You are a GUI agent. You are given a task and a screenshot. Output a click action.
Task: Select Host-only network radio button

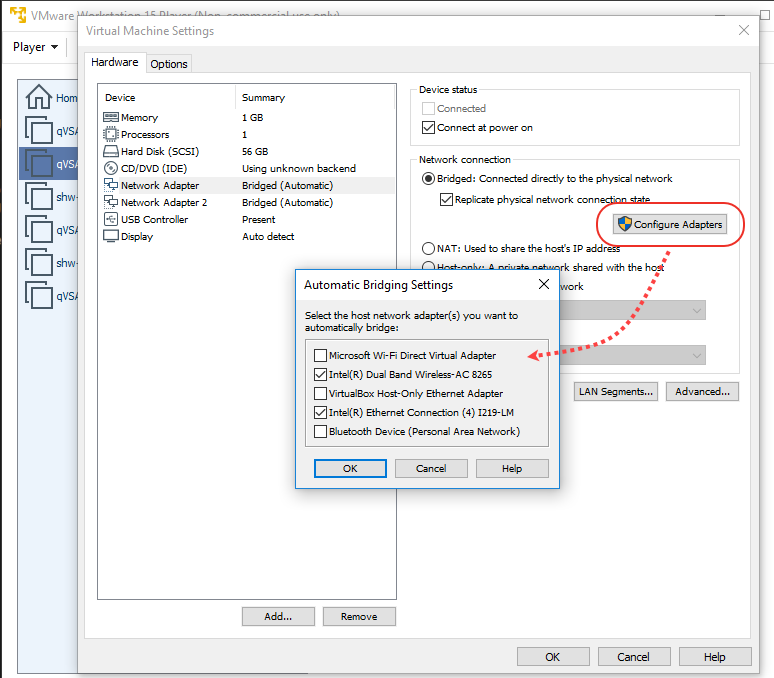[x=428, y=266]
